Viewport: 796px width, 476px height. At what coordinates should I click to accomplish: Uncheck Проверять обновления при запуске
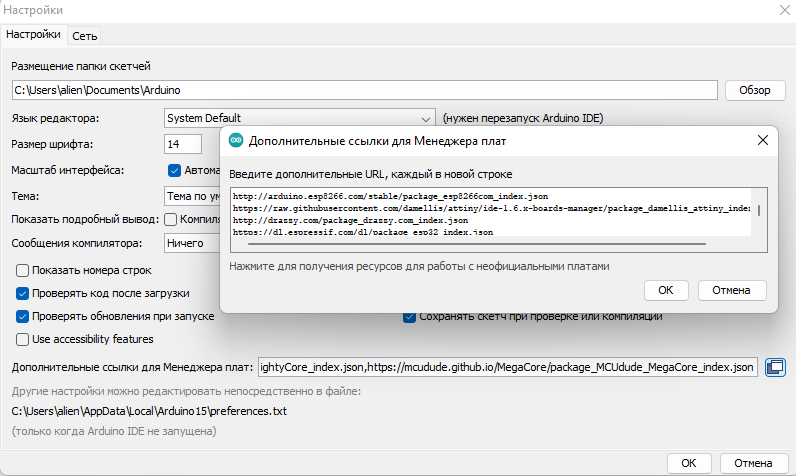coord(22,316)
